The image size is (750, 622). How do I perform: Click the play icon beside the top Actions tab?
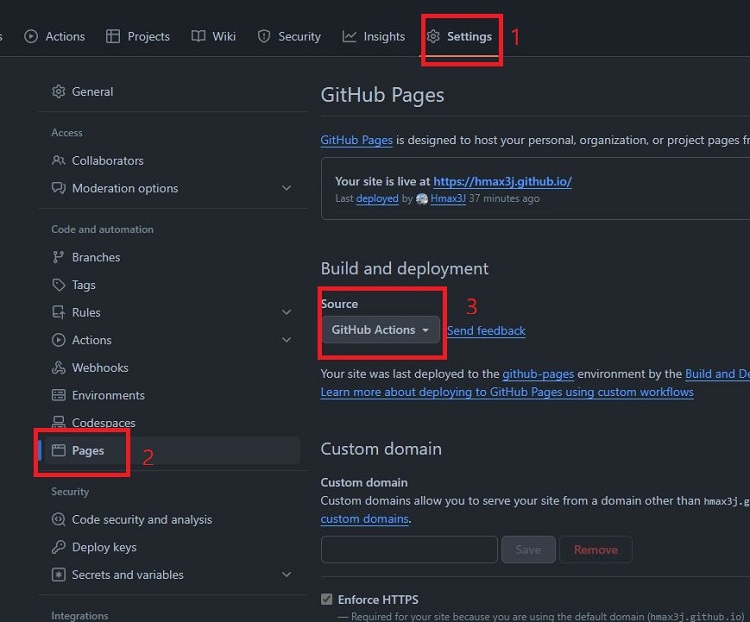(x=31, y=36)
